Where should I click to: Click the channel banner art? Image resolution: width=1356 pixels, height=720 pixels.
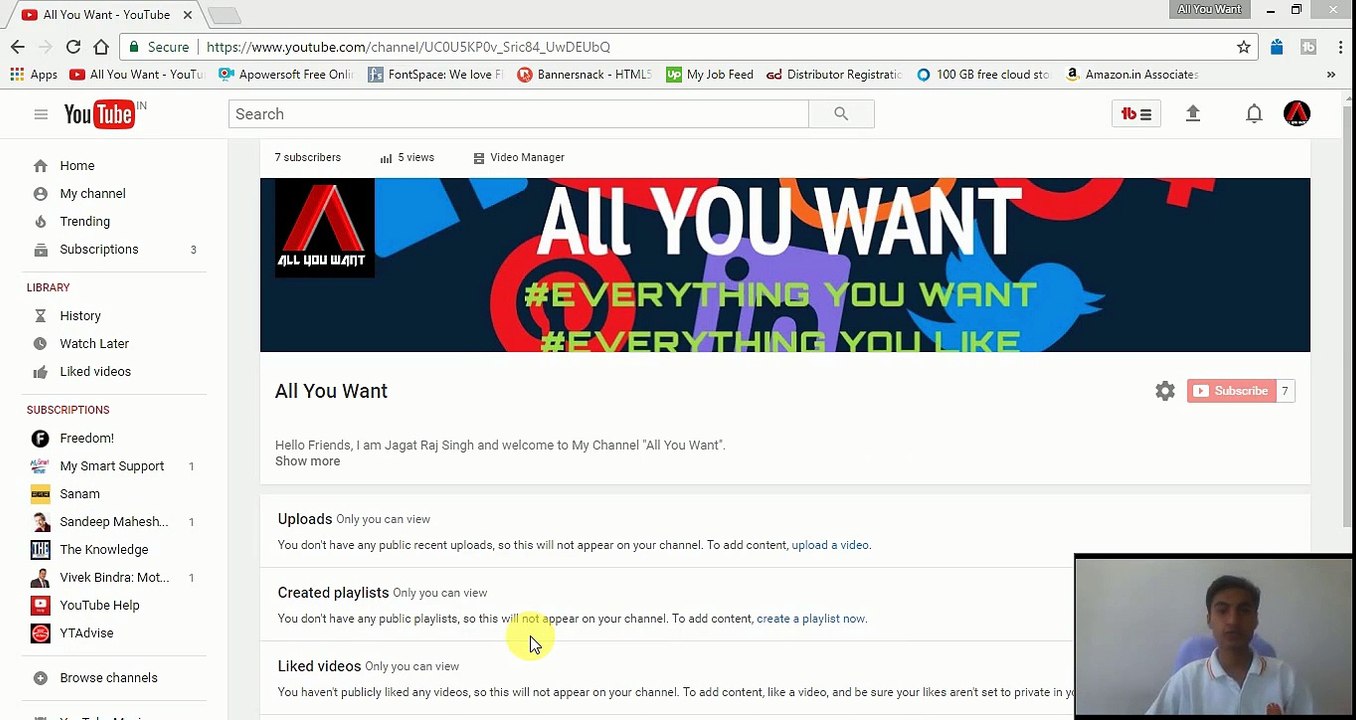click(x=785, y=265)
